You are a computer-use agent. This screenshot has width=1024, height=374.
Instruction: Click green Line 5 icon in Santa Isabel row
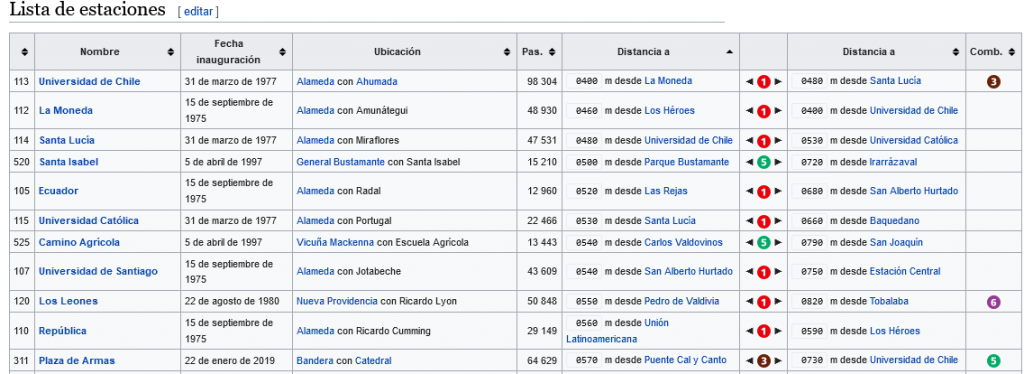(x=763, y=162)
